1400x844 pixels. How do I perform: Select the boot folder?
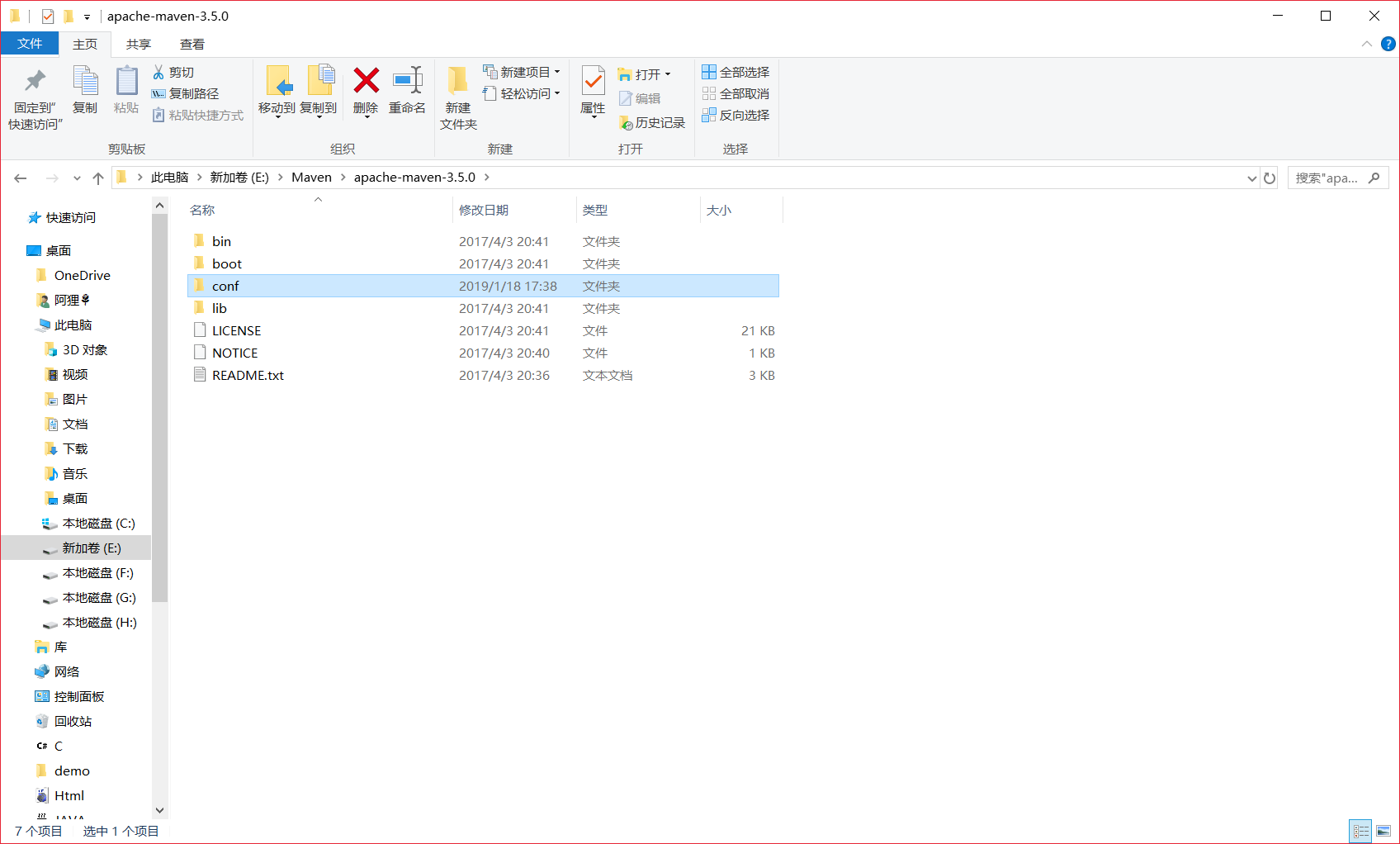tap(483, 263)
